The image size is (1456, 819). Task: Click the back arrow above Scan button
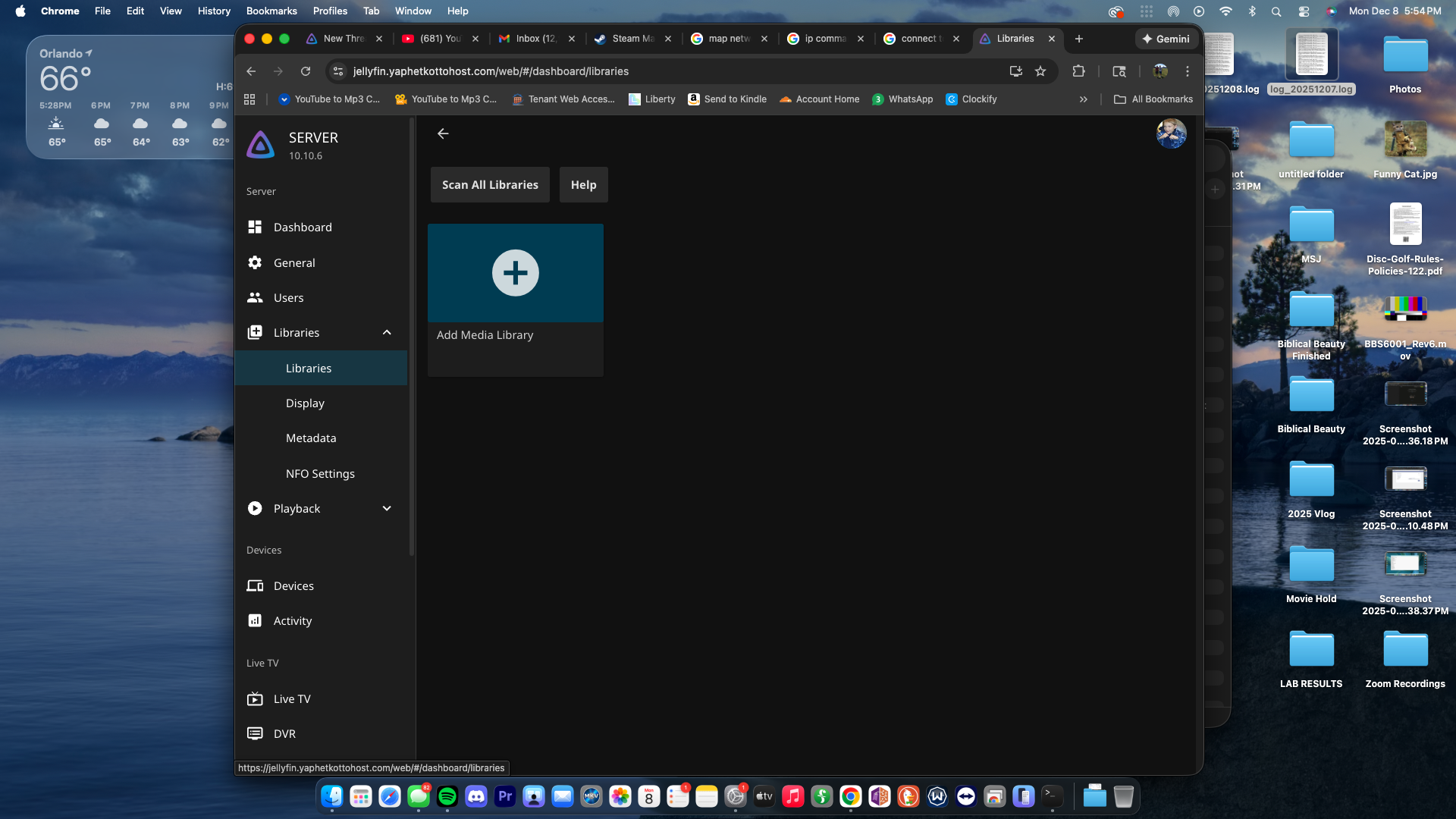(x=443, y=133)
